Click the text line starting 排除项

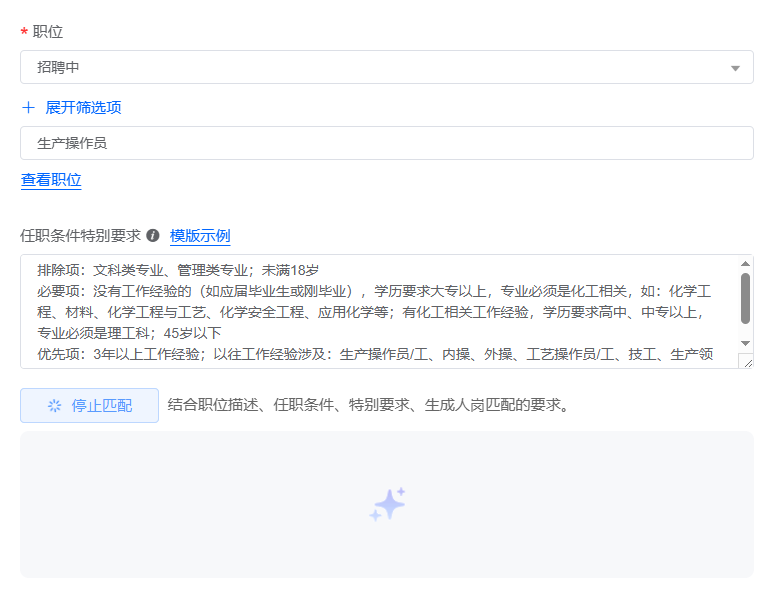tap(178, 270)
